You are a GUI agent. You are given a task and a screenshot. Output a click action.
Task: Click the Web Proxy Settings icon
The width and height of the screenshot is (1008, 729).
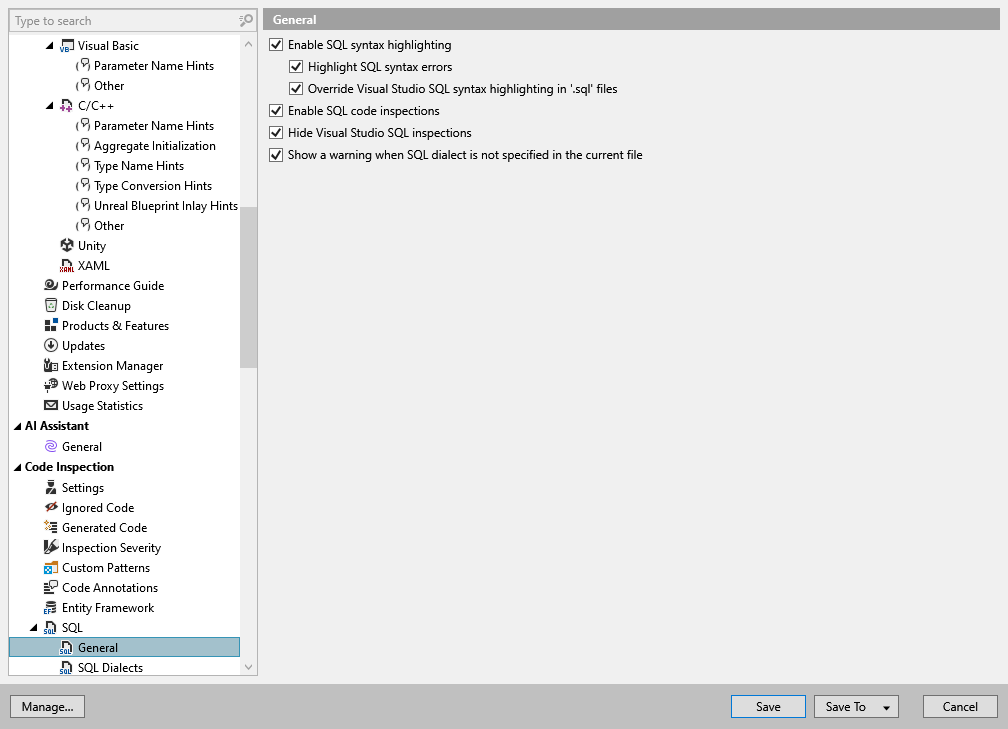(50, 385)
